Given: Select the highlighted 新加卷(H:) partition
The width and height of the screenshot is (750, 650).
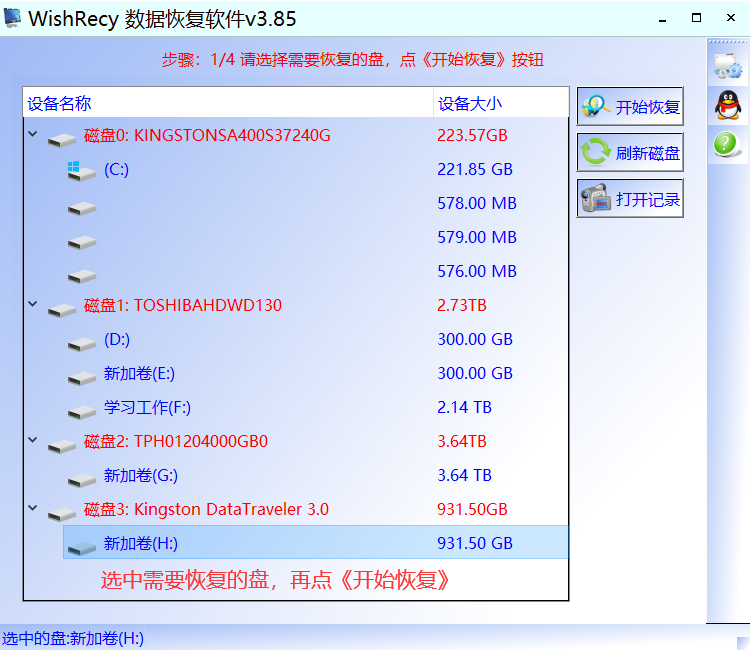Looking at the screenshot, I should [x=315, y=542].
